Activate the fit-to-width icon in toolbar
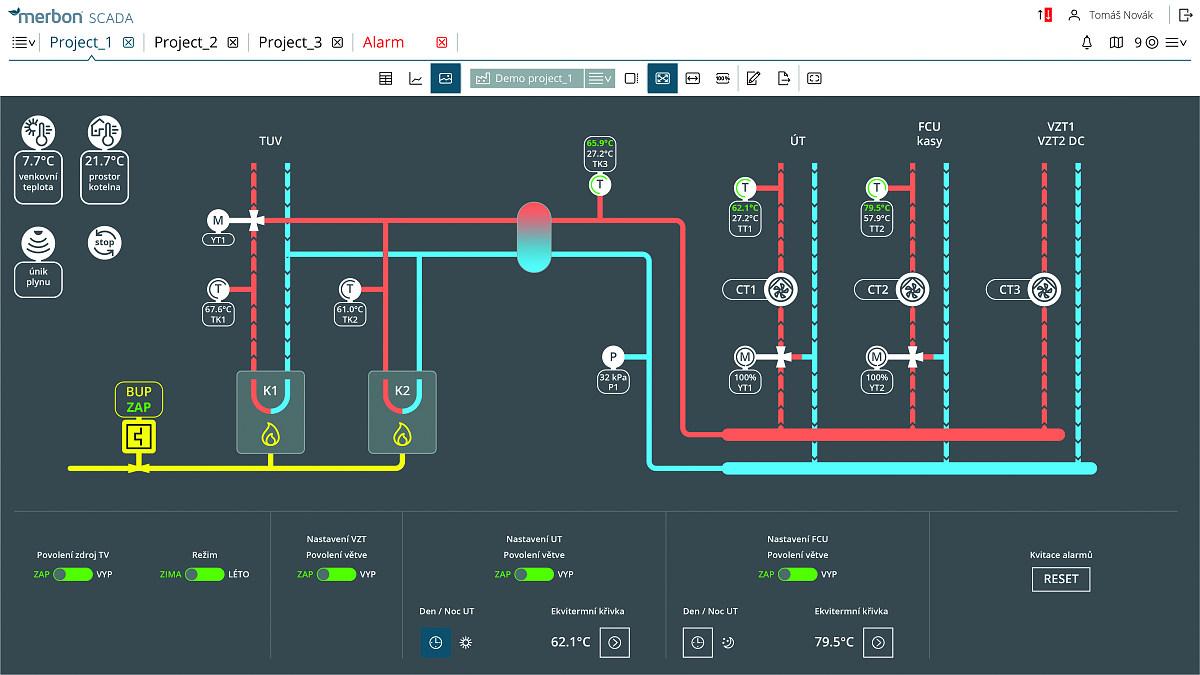 click(694, 78)
